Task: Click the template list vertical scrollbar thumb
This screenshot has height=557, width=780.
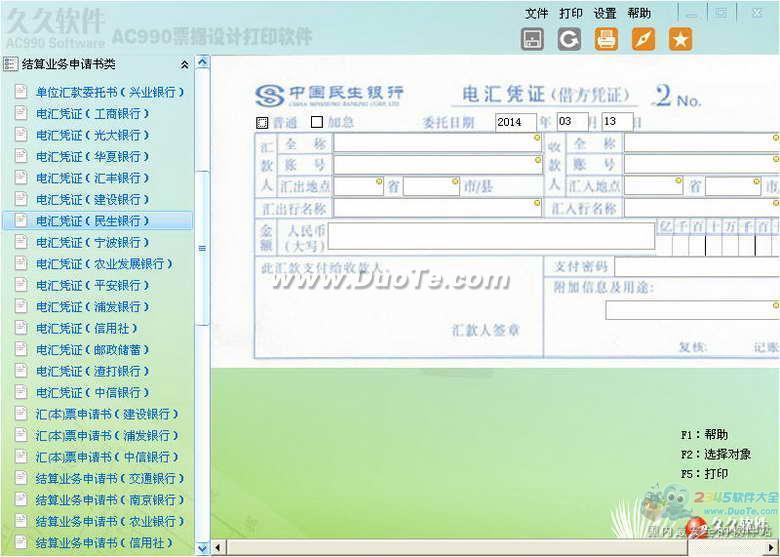Action: click(x=202, y=248)
